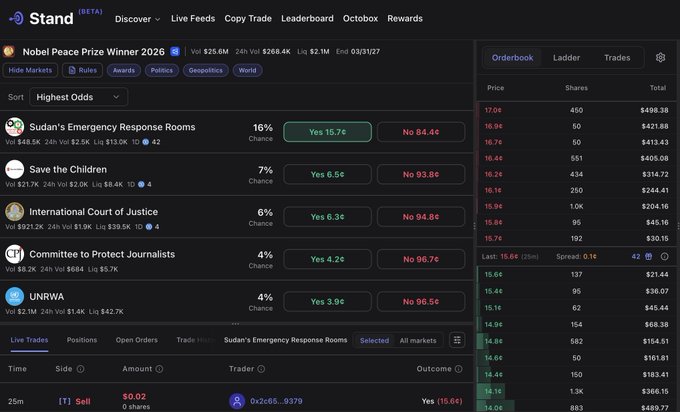
Task: Open Octobox from the navigation bar
Action: tap(360, 18)
